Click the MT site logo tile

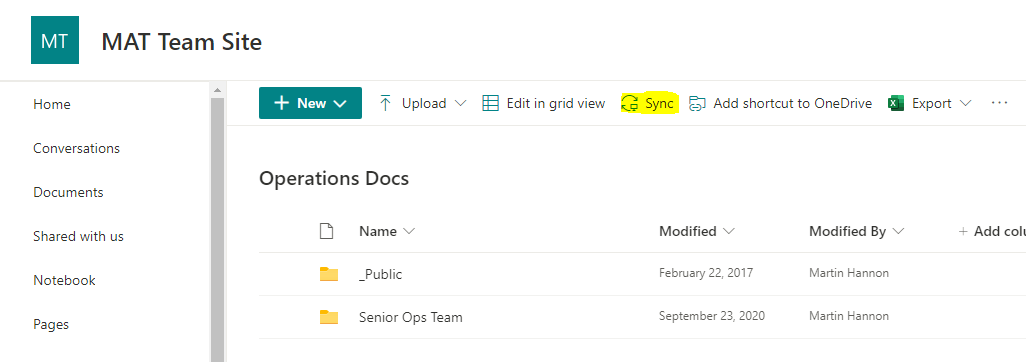point(55,41)
